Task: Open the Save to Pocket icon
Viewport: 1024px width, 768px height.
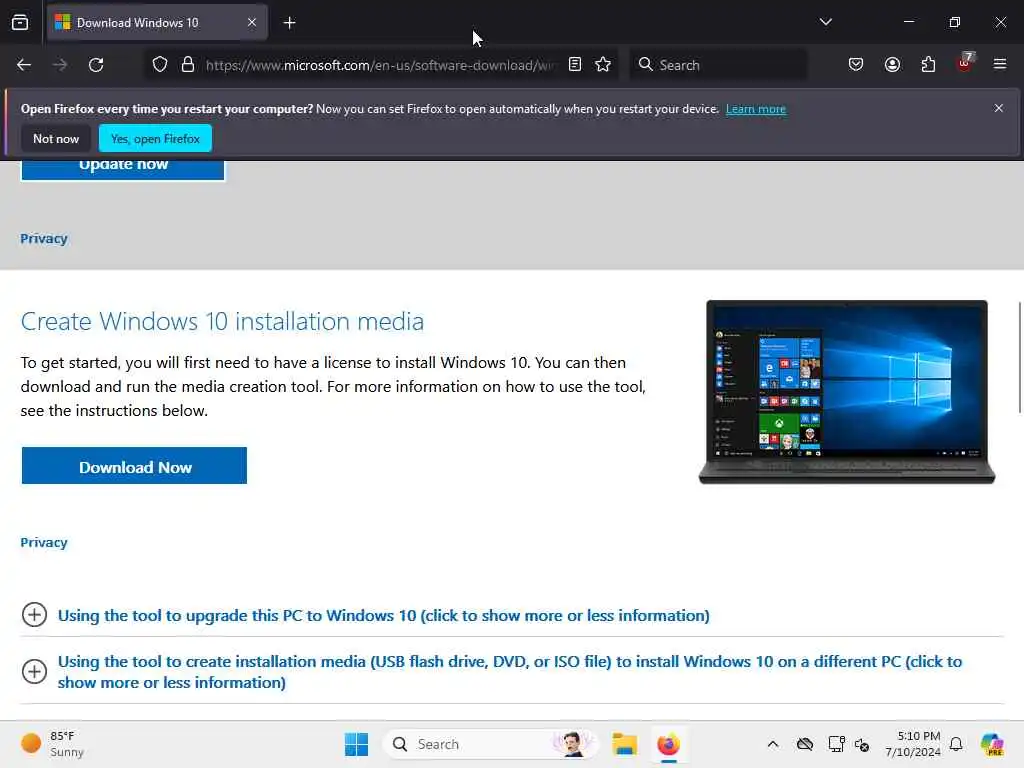Action: 856,65
